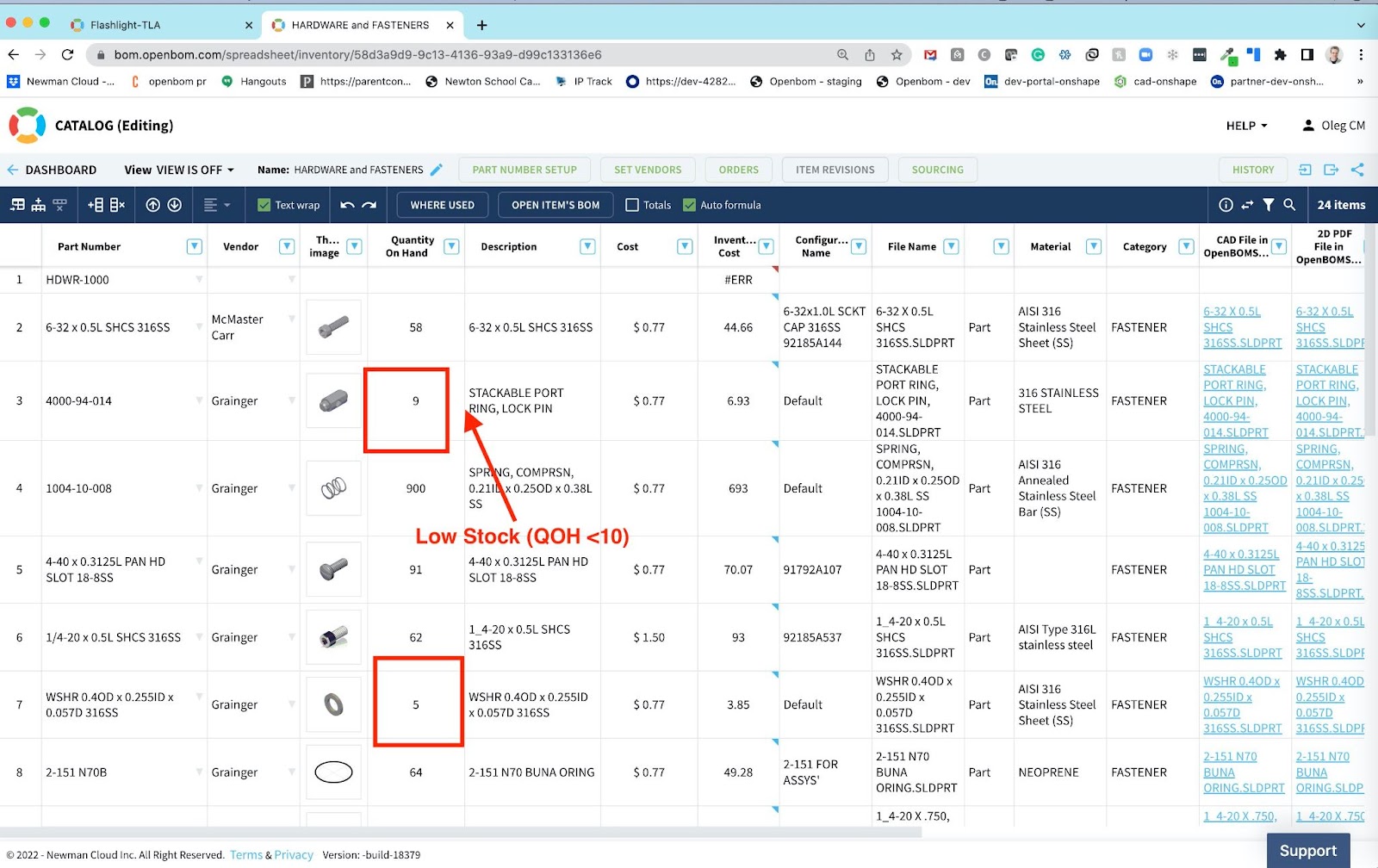1378x868 pixels.
Task: Open the Material column filter dropdown
Action: click(x=1094, y=246)
